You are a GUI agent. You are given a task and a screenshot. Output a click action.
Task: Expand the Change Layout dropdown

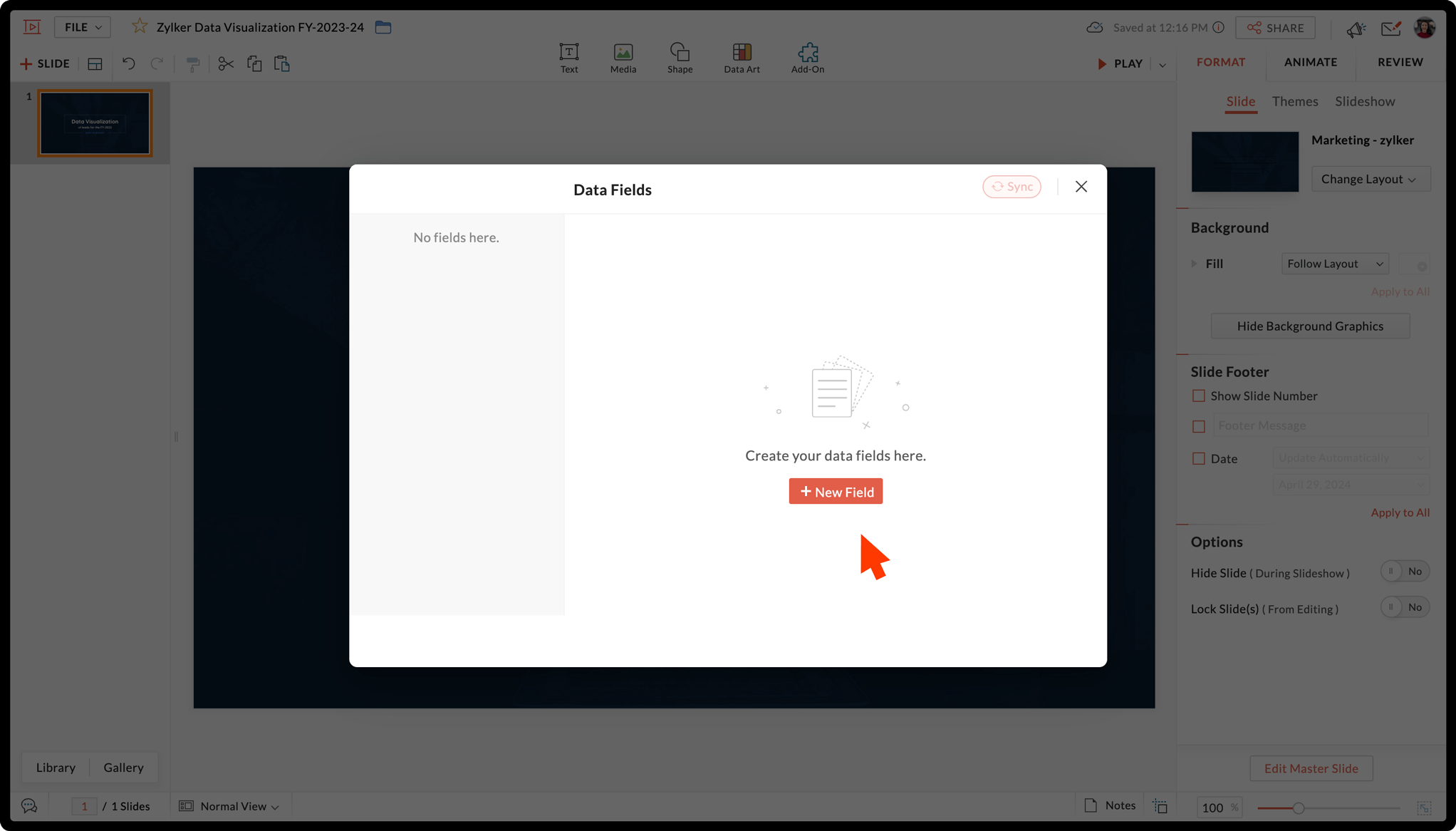1369,179
